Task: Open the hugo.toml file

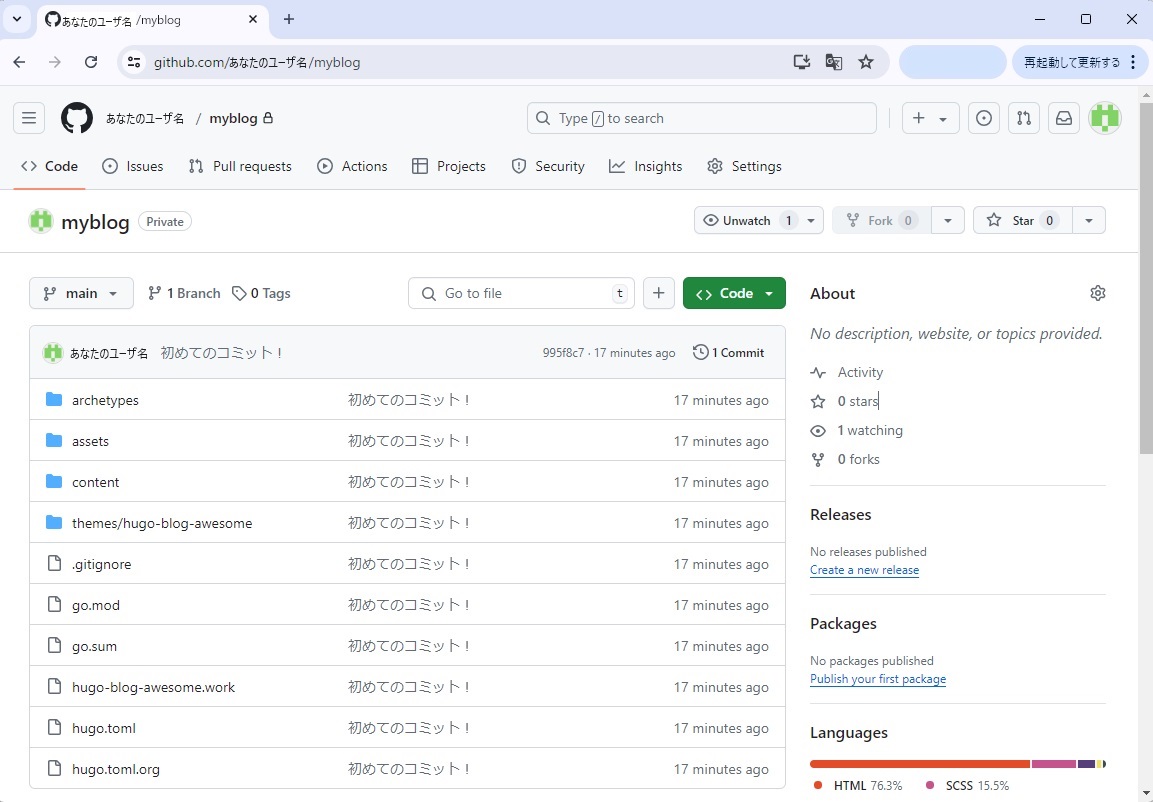Action: pos(104,728)
